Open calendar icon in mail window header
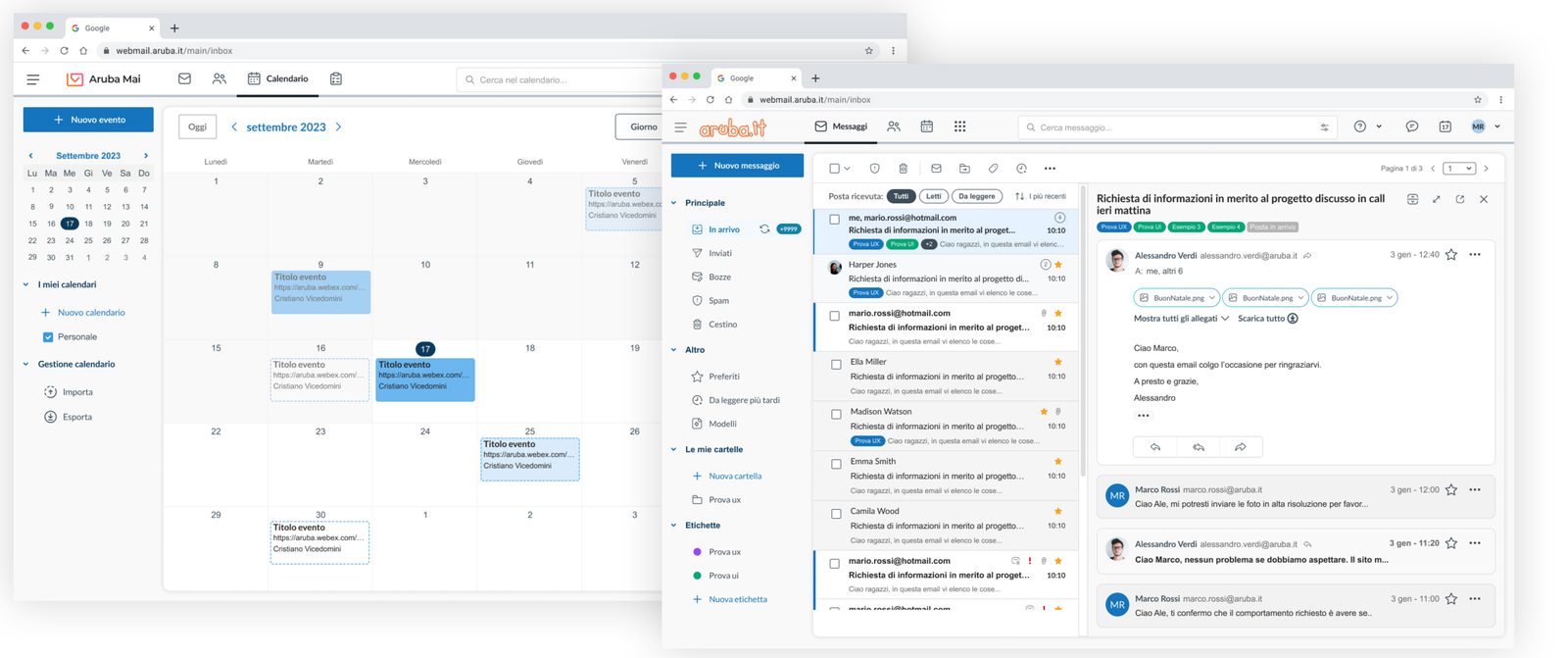This screenshot has width=1568, height=658. (x=926, y=127)
